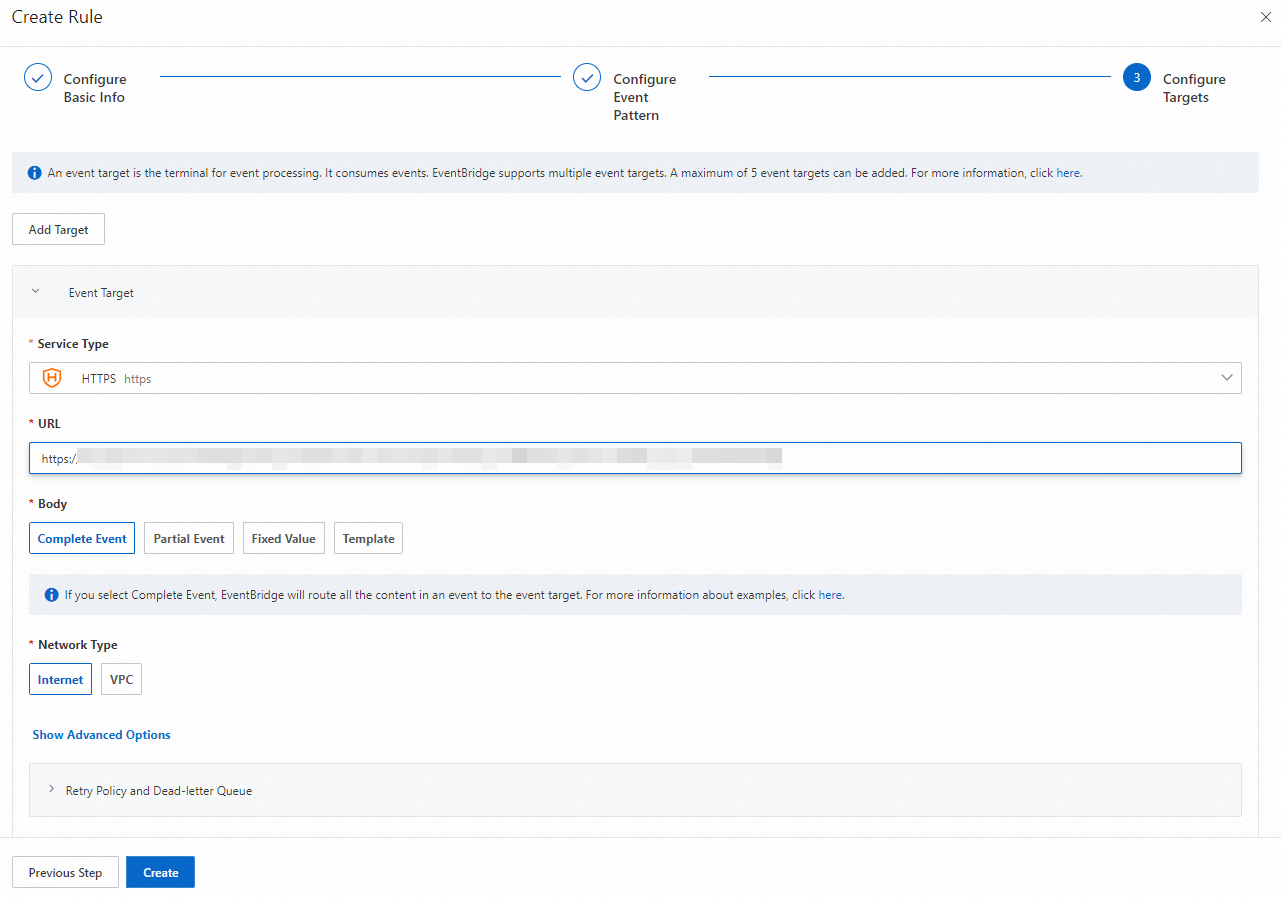Viewport: 1281px width, 897px height.
Task: Select VPC network type
Action: pyautogui.click(x=121, y=679)
